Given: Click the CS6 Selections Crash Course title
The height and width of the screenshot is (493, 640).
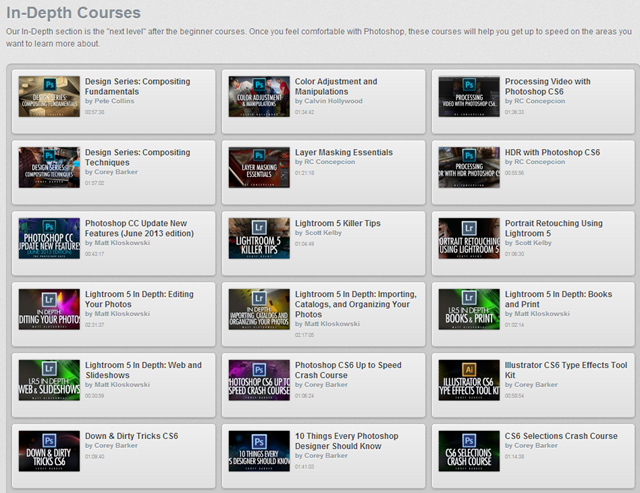Looking at the screenshot, I should [561, 436].
